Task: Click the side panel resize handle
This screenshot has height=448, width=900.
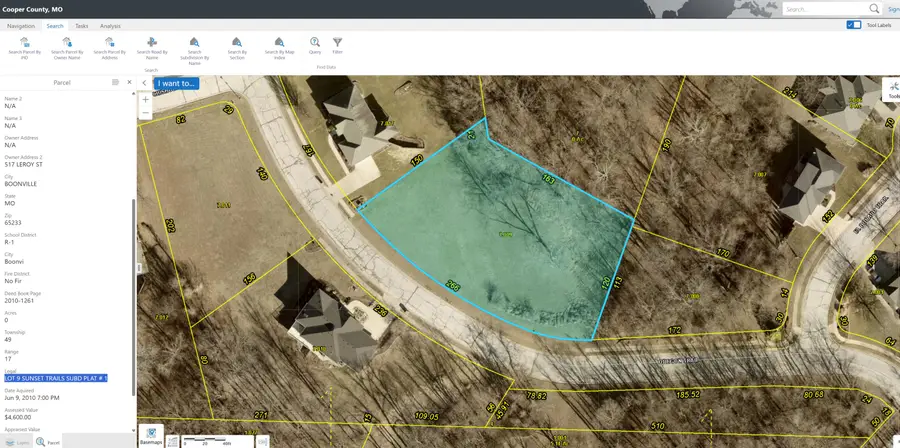Action: pos(138,267)
